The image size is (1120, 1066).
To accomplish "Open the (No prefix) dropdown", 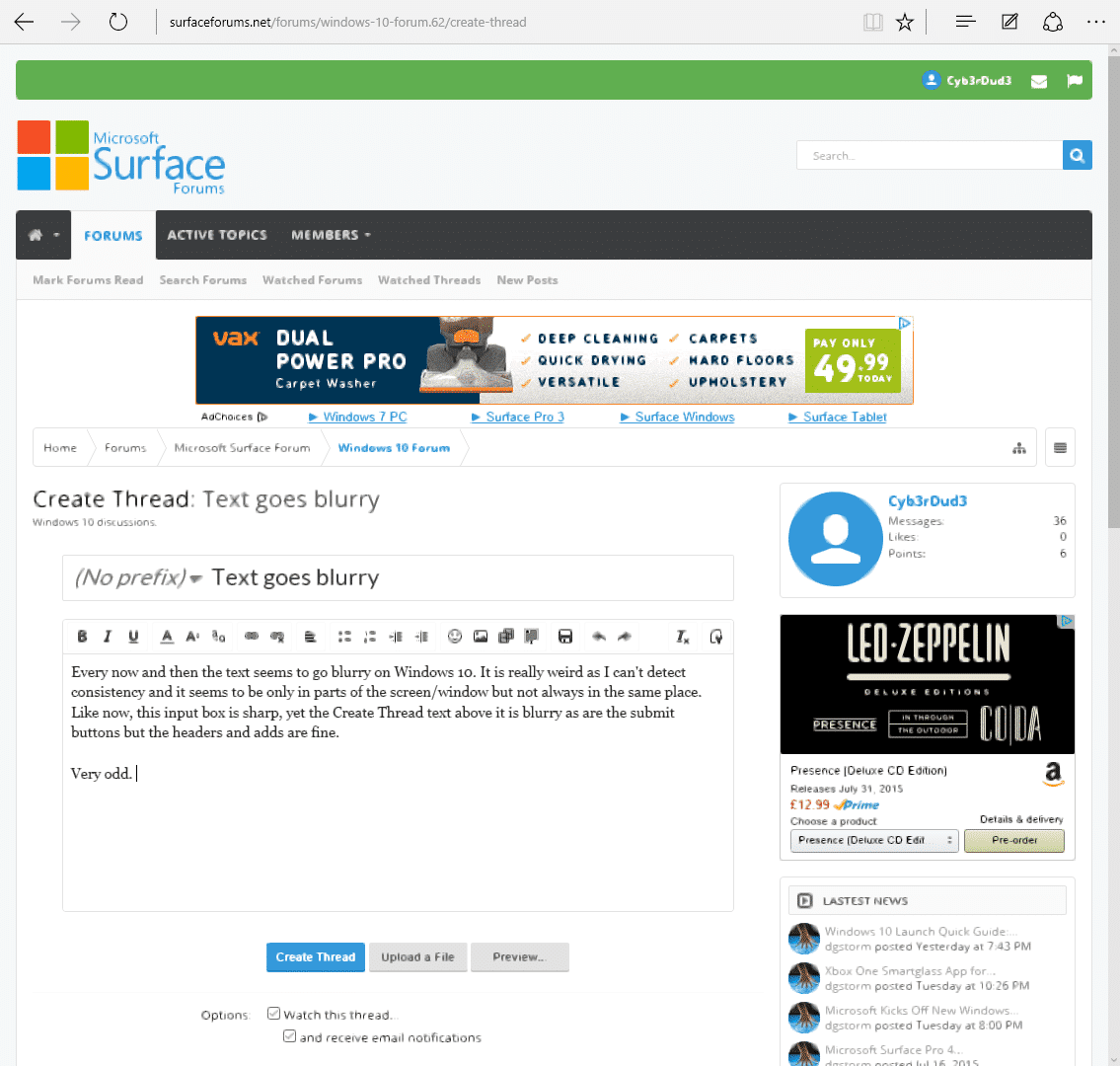I will 138,577.
